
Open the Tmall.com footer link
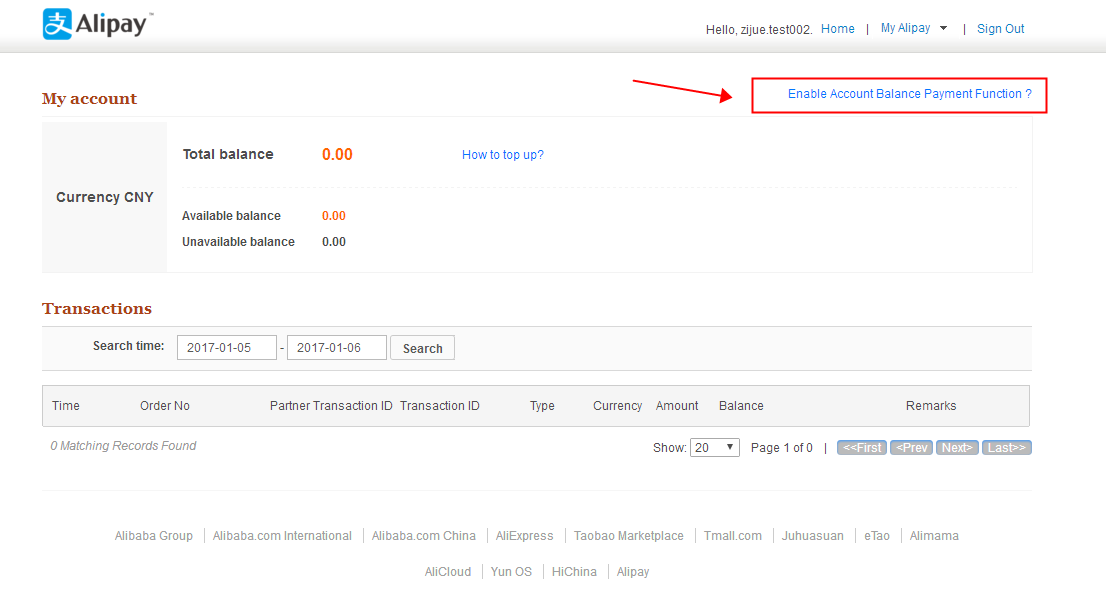pyautogui.click(x=732, y=536)
